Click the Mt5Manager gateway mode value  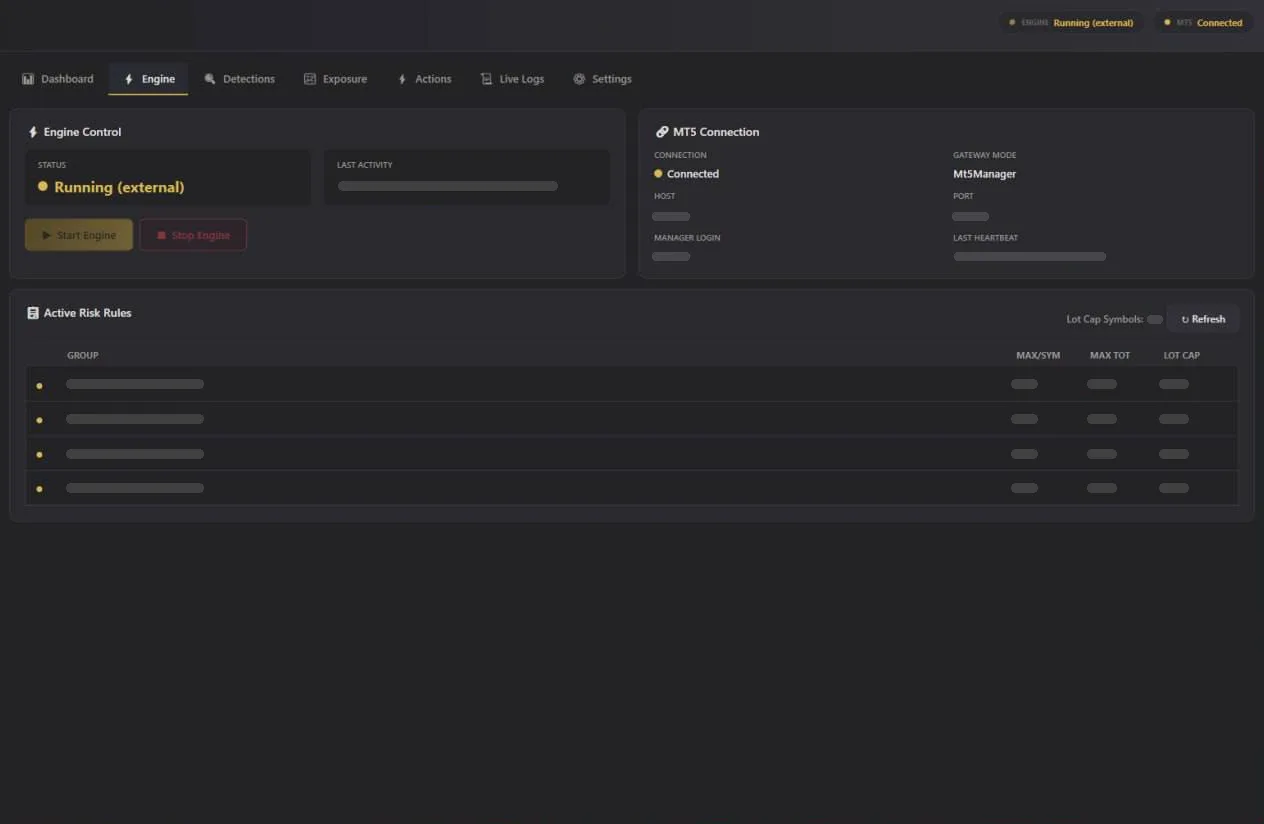(984, 174)
